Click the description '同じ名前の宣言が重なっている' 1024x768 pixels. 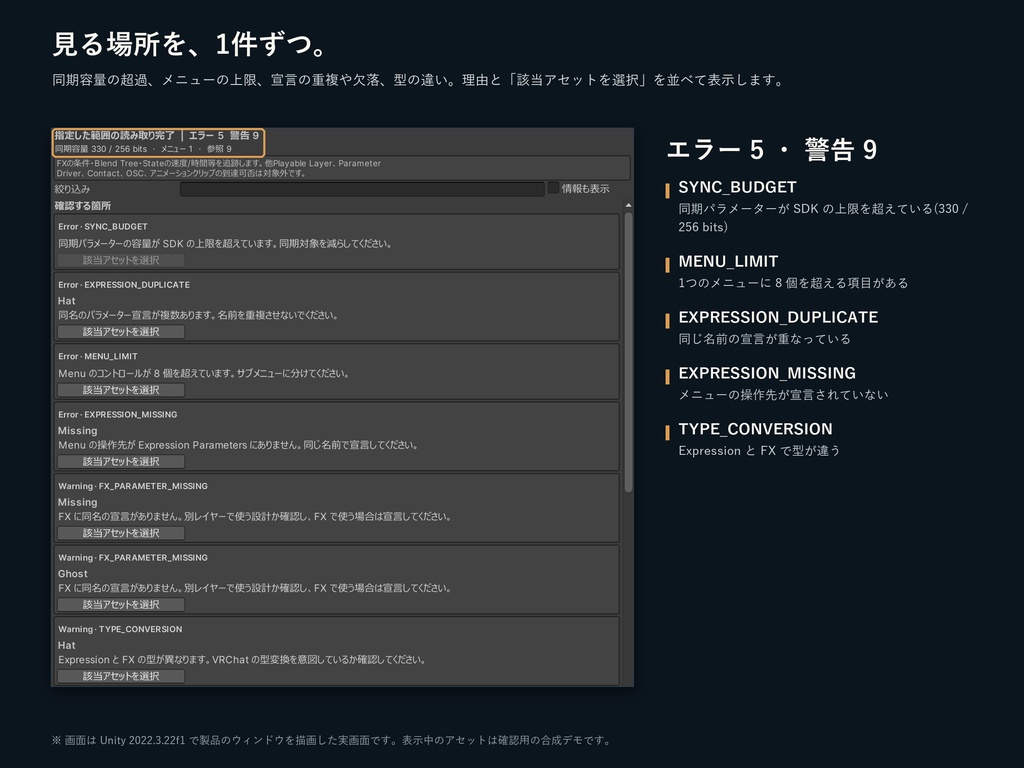pyautogui.click(x=765, y=339)
